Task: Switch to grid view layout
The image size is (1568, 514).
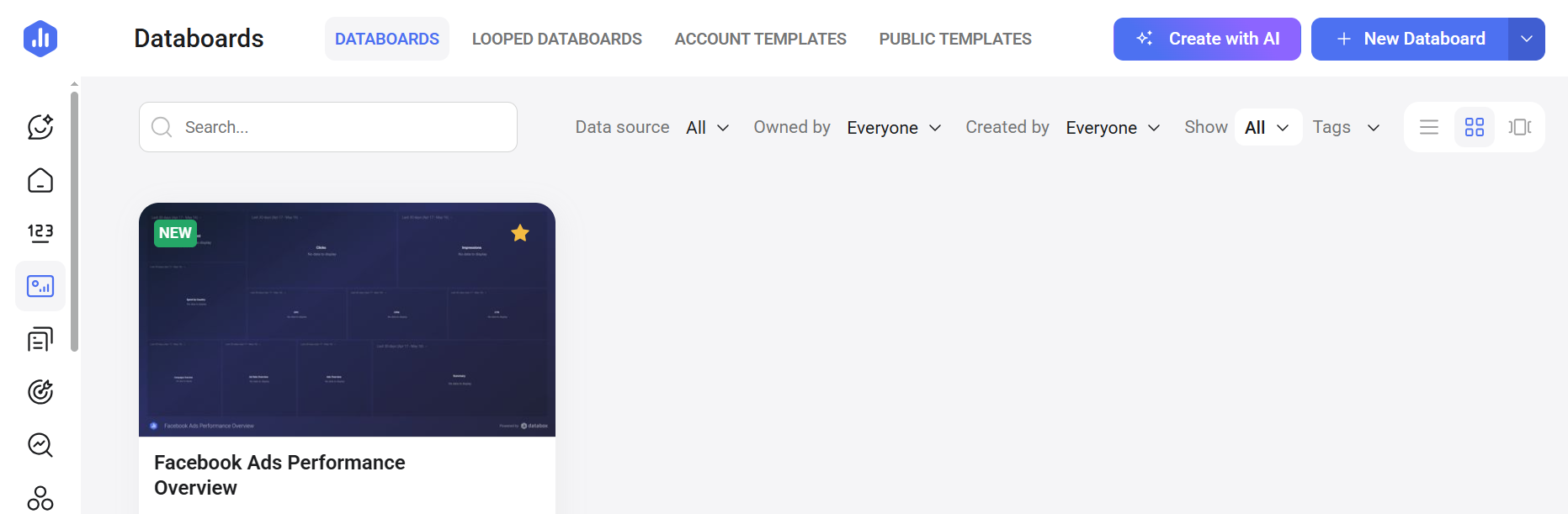Action: point(1475,127)
